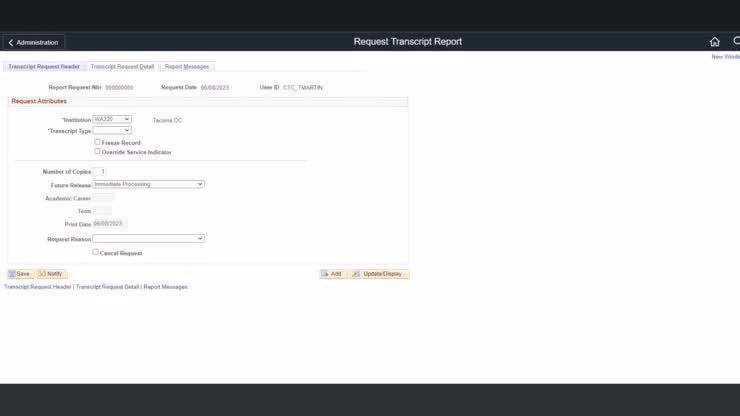Open the search magnifier in the header
This screenshot has height=416, width=740.
[736, 42]
